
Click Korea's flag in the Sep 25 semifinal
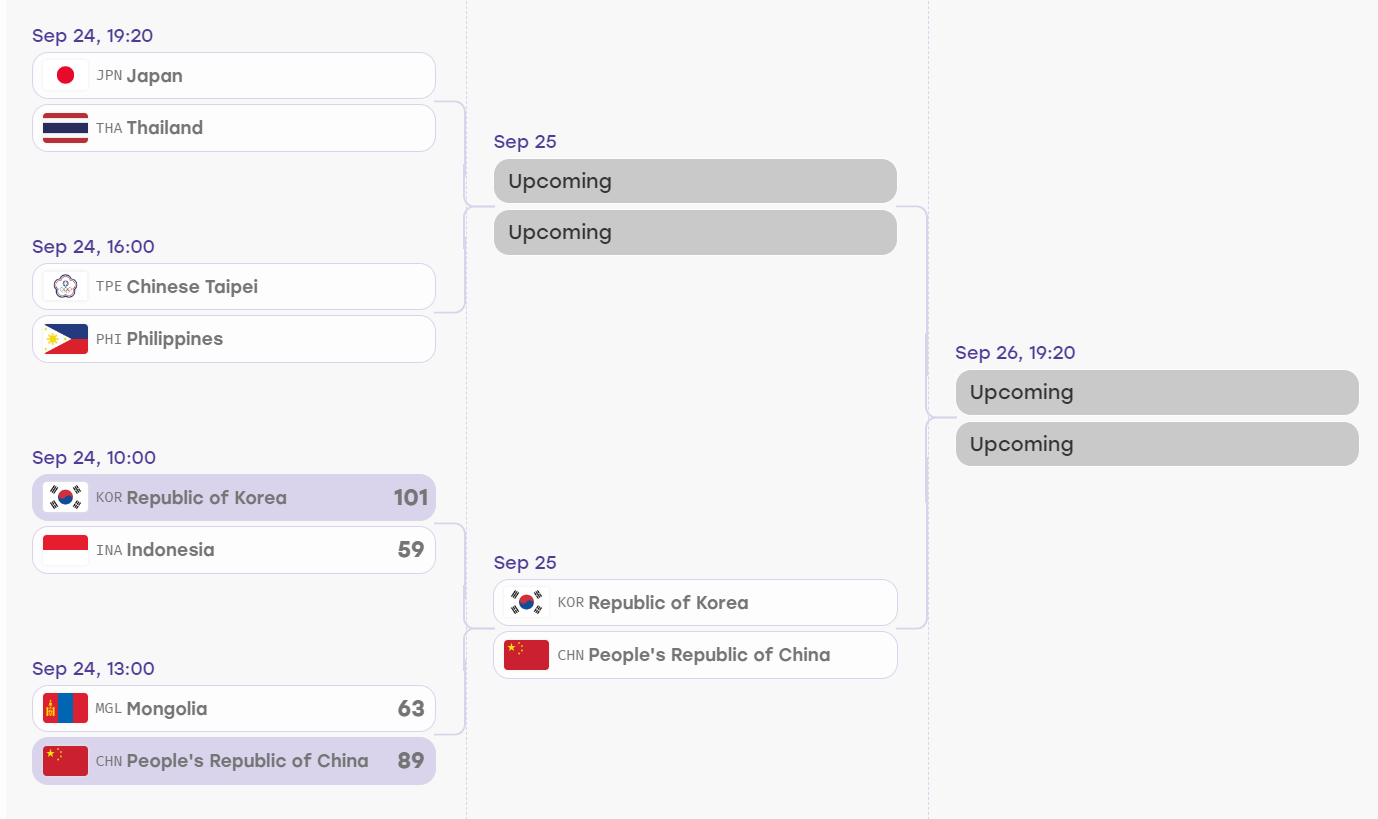(527, 603)
